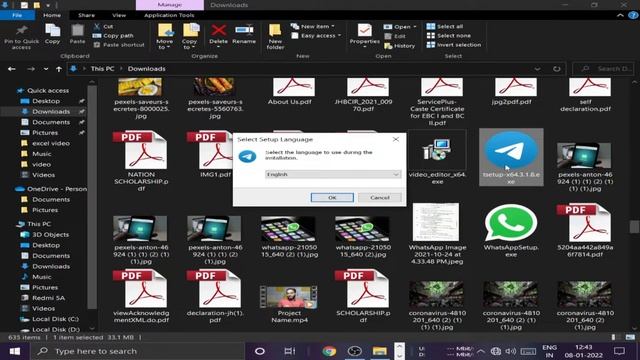Open the Help question mark icon
This screenshot has width=640, height=360.
point(633,15)
